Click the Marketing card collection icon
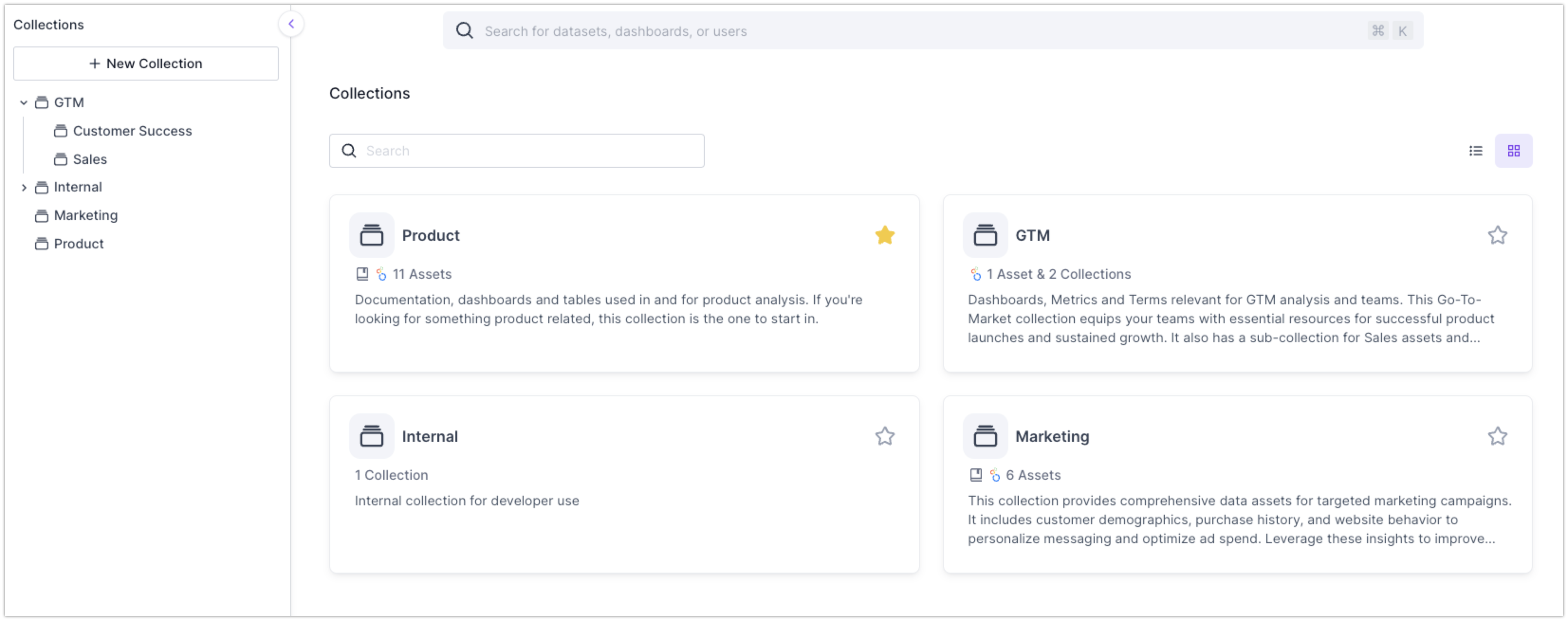This screenshot has width=1568, height=621. pos(985,436)
